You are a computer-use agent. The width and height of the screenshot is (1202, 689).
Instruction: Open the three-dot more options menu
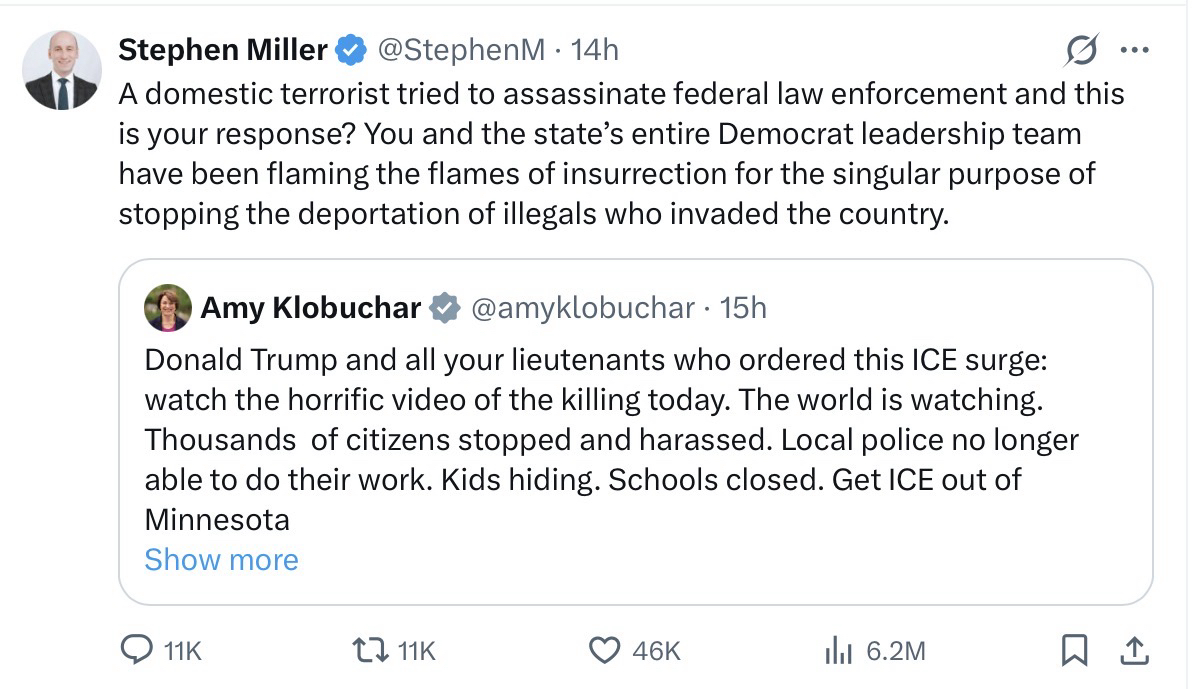coord(1135,49)
